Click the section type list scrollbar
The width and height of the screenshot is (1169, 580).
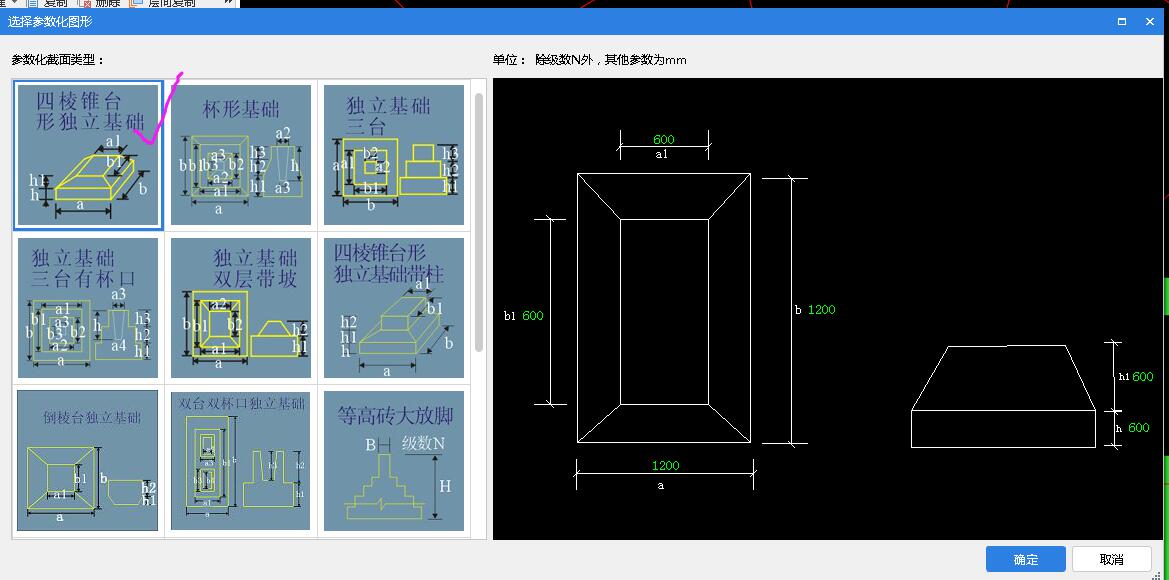click(x=479, y=222)
